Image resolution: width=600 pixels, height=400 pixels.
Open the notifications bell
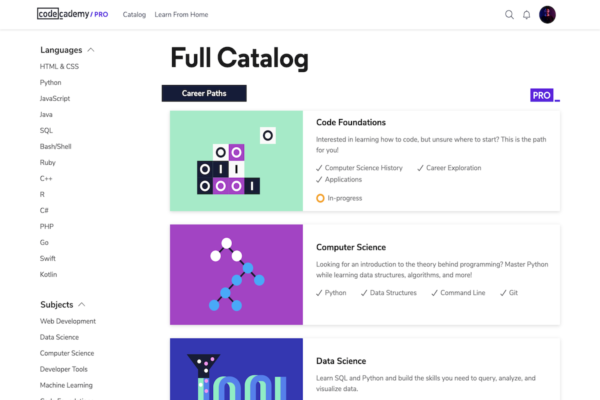527,15
